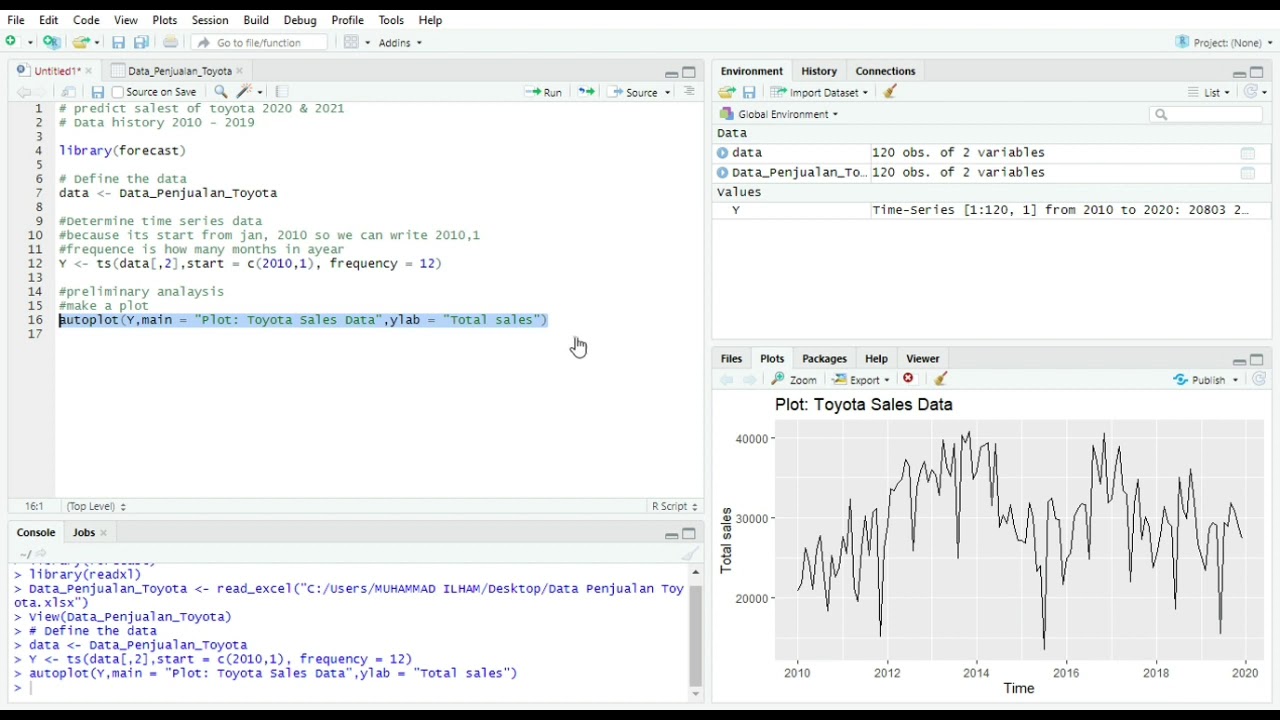The height and width of the screenshot is (720, 1280).
Task: Clear environment objects with the broom
Action: pos(890,92)
